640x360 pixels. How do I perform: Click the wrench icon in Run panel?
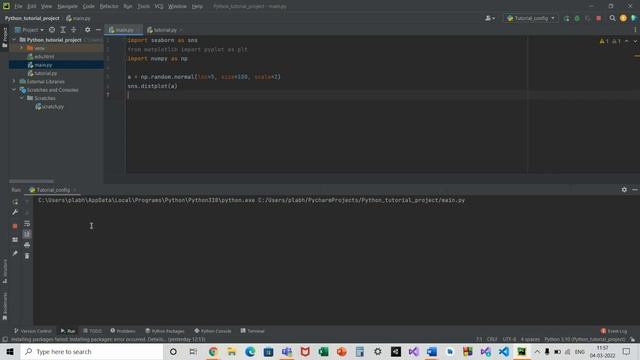pos(15,213)
